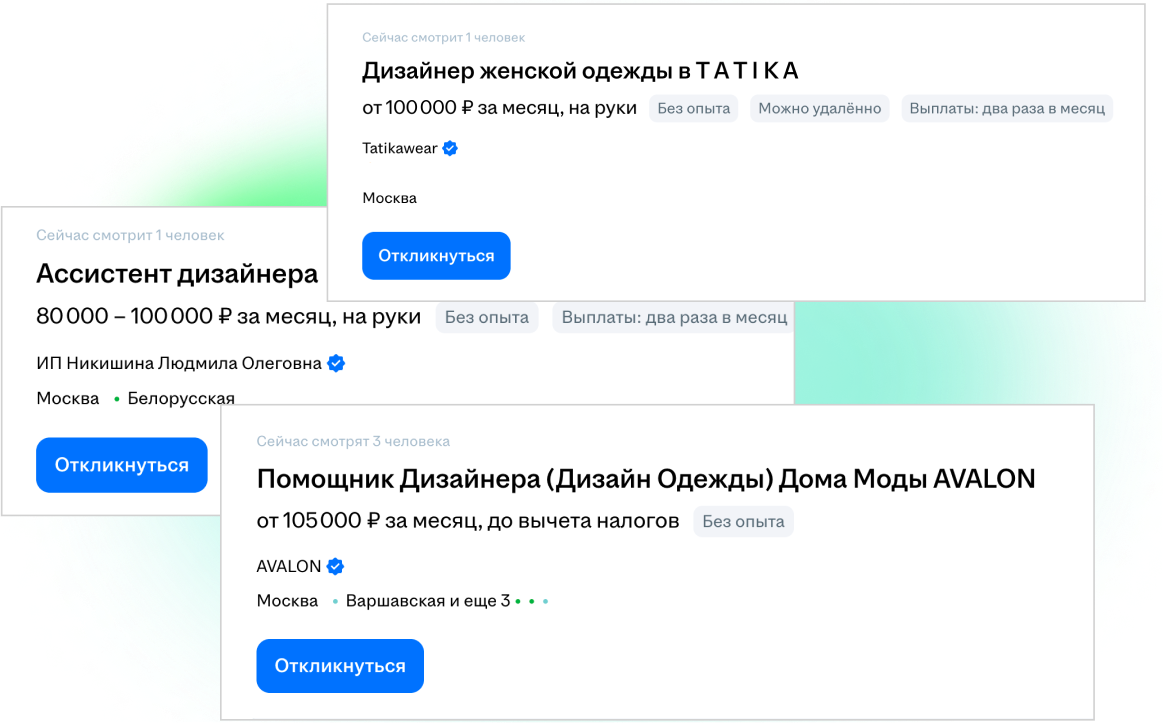Open the 'Ассистент дизайнера' vacancy title

tap(177, 274)
